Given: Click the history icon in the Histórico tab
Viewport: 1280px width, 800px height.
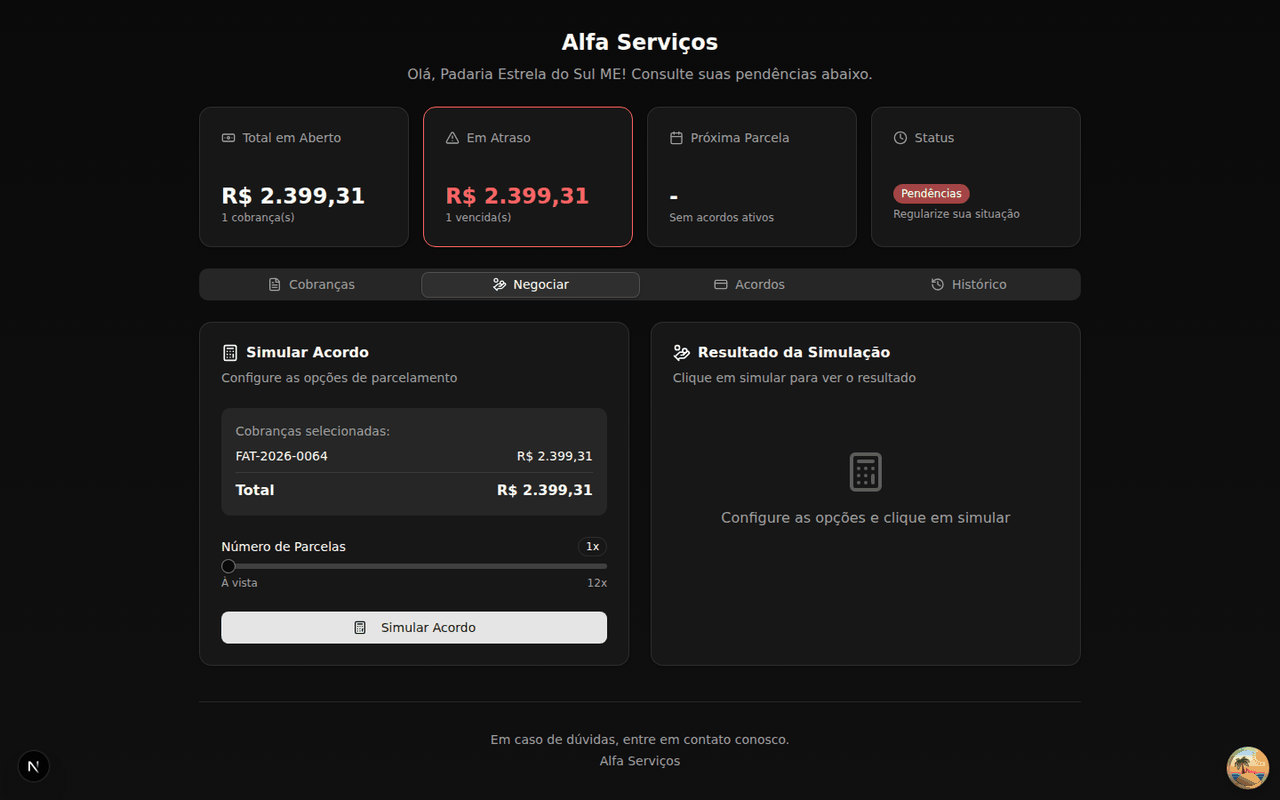Looking at the screenshot, I should pyautogui.click(x=937, y=285).
